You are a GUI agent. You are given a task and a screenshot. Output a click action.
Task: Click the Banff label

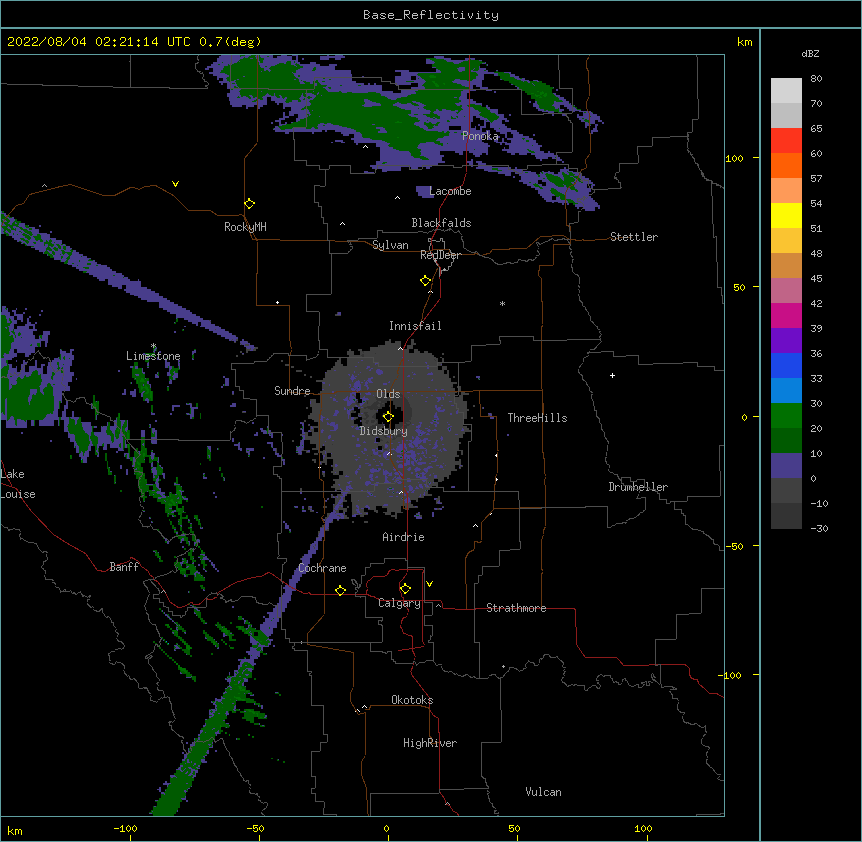(124, 567)
